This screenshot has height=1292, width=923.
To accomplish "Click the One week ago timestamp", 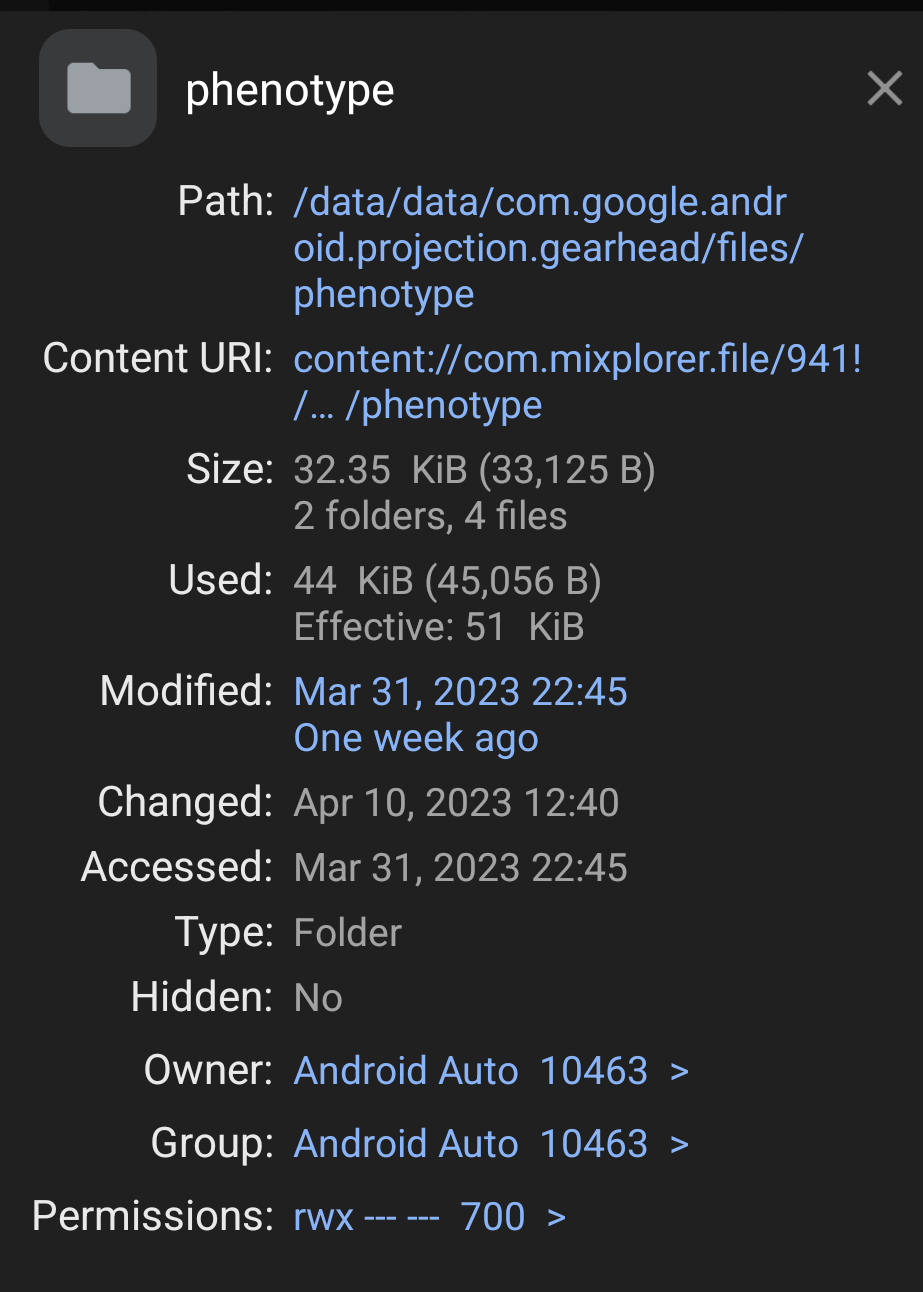I will pos(415,737).
